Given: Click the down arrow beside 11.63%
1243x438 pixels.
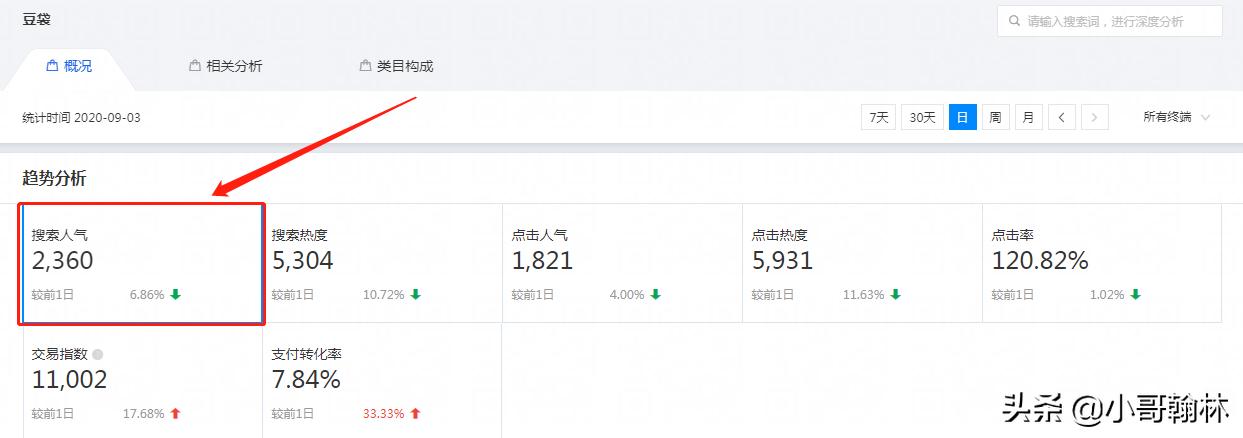Looking at the screenshot, I should point(896,295).
